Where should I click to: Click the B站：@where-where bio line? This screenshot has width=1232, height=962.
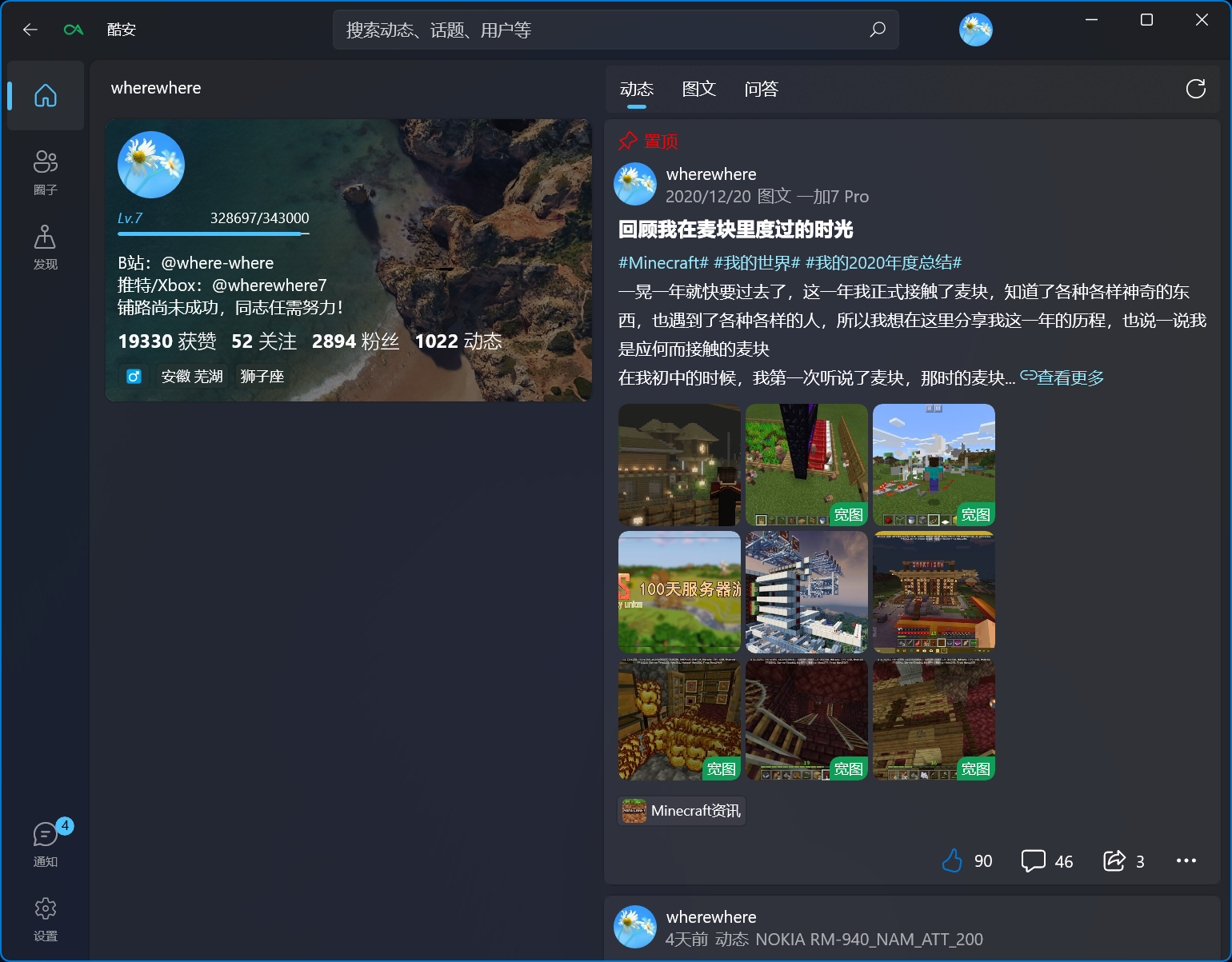196,263
